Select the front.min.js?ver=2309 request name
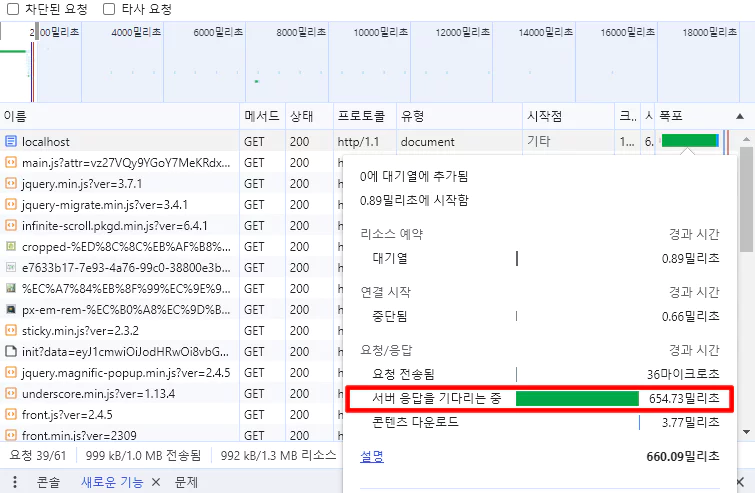This screenshot has width=755, height=493. click(79, 435)
